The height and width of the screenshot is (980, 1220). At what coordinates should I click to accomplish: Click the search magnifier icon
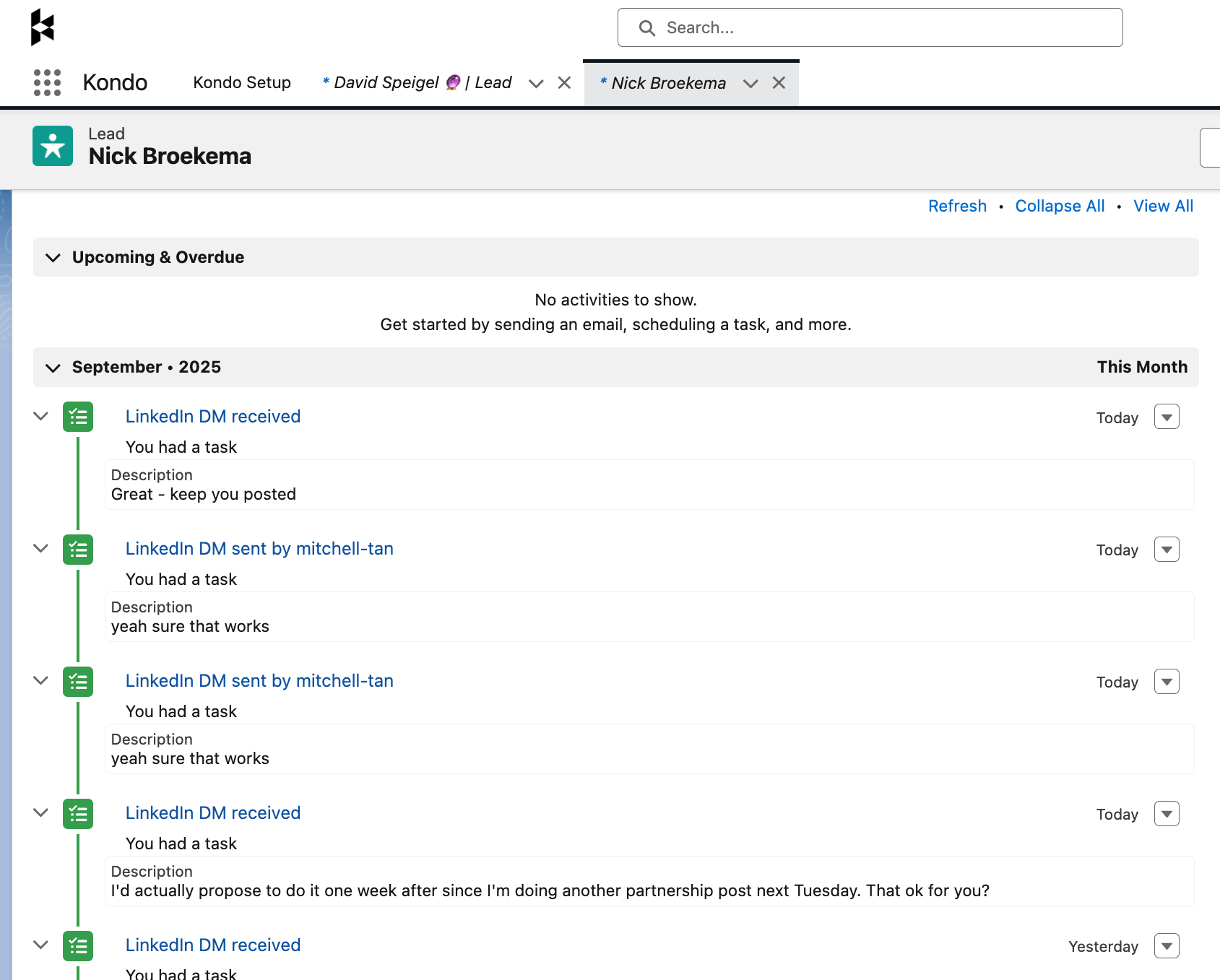click(647, 28)
